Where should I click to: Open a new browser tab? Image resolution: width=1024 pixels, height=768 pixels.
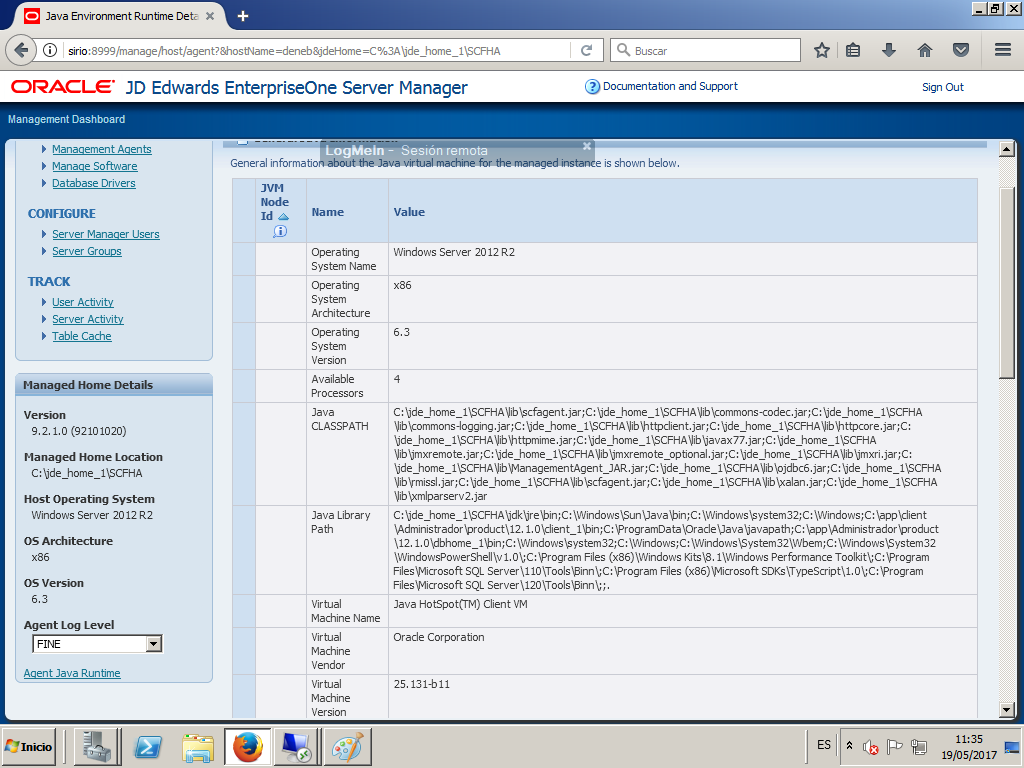click(x=243, y=16)
